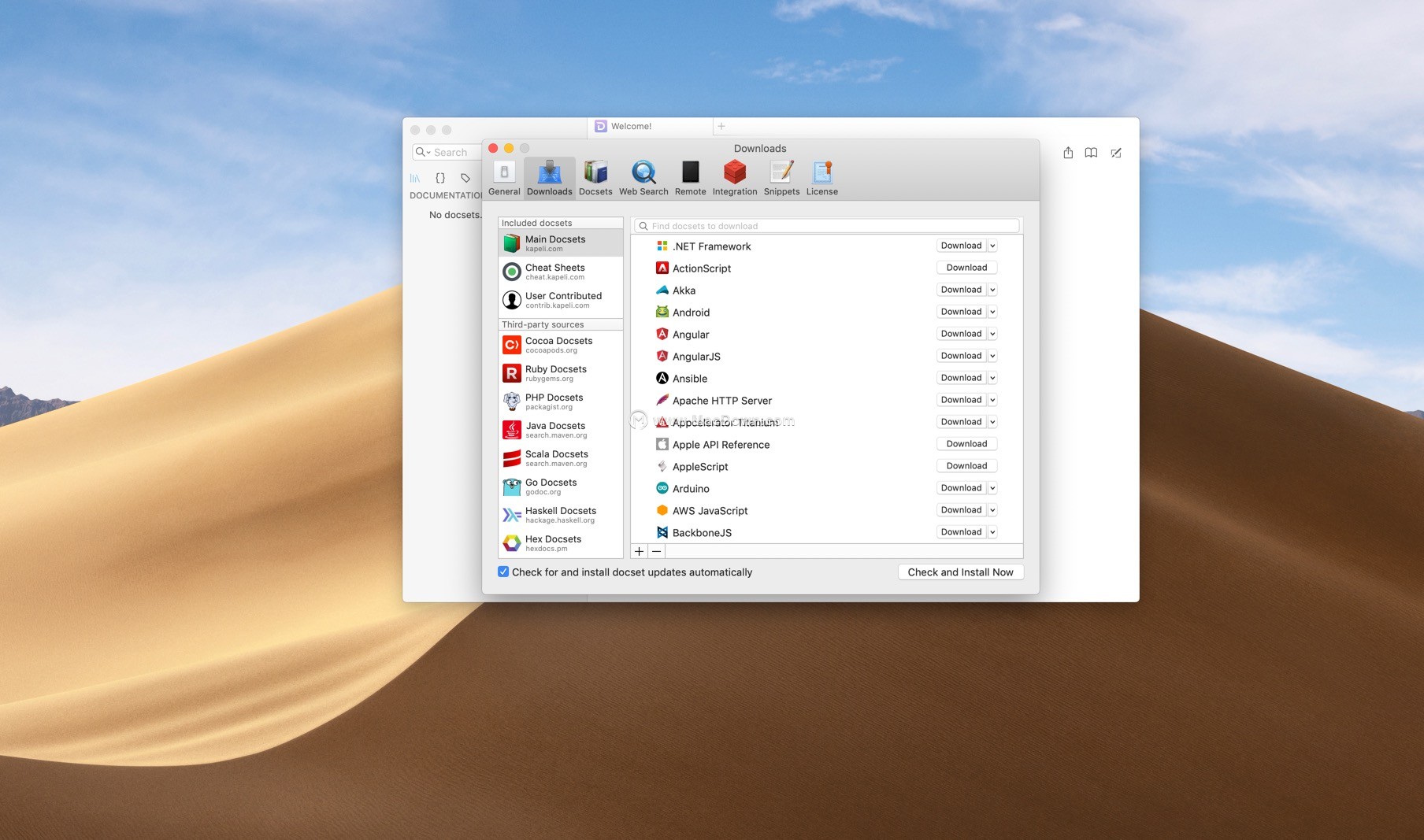Open the License preferences pane
The height and width of the screenshot is (840, 1424).
tap(822, 178)
